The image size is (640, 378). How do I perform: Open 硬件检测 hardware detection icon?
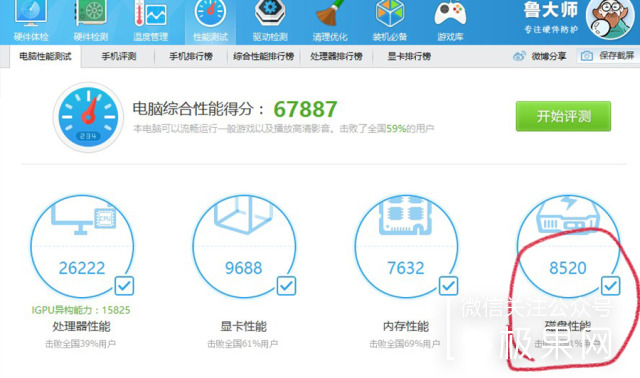coord(91,21)
